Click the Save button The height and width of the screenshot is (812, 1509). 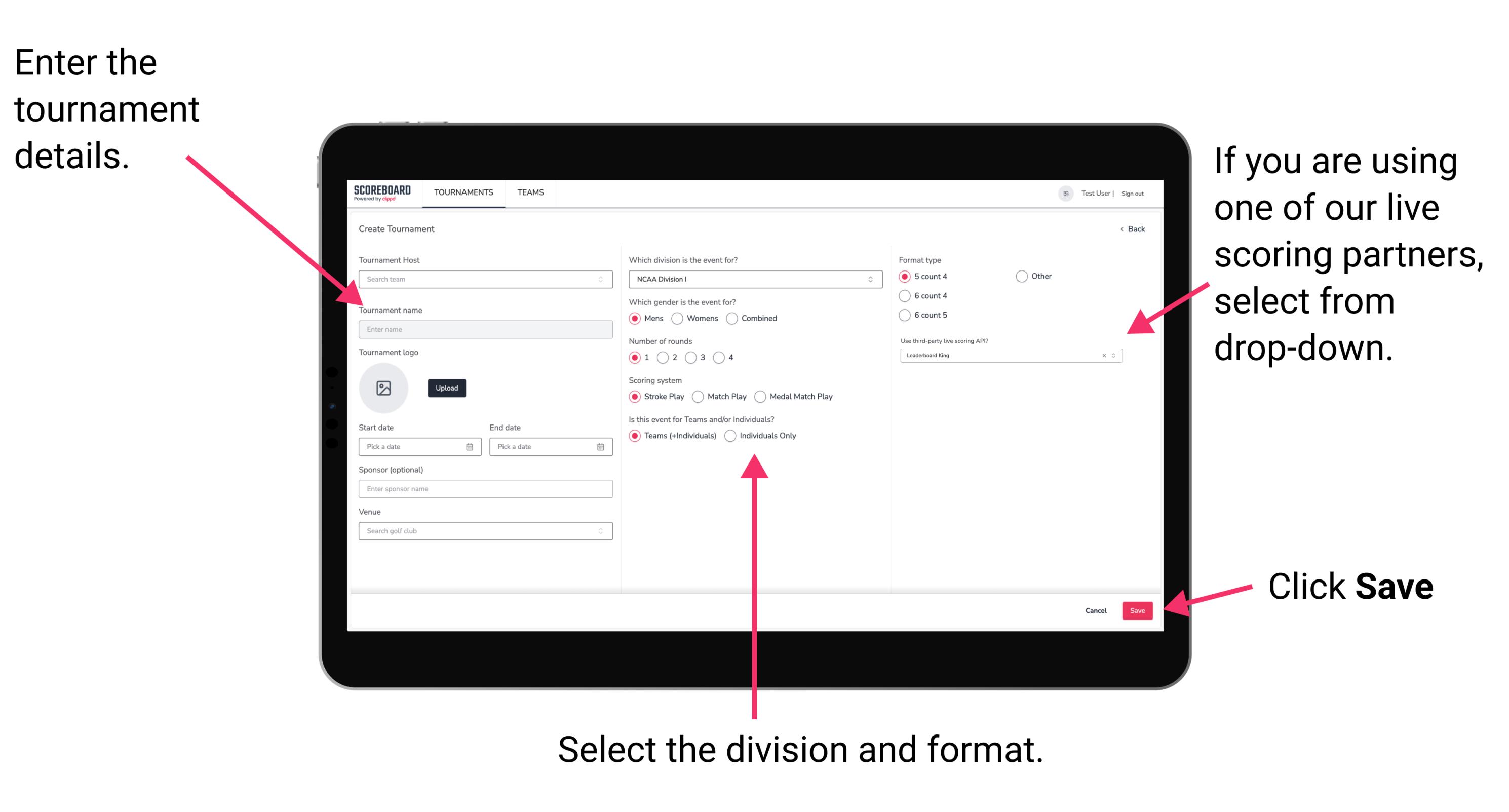1138,611
